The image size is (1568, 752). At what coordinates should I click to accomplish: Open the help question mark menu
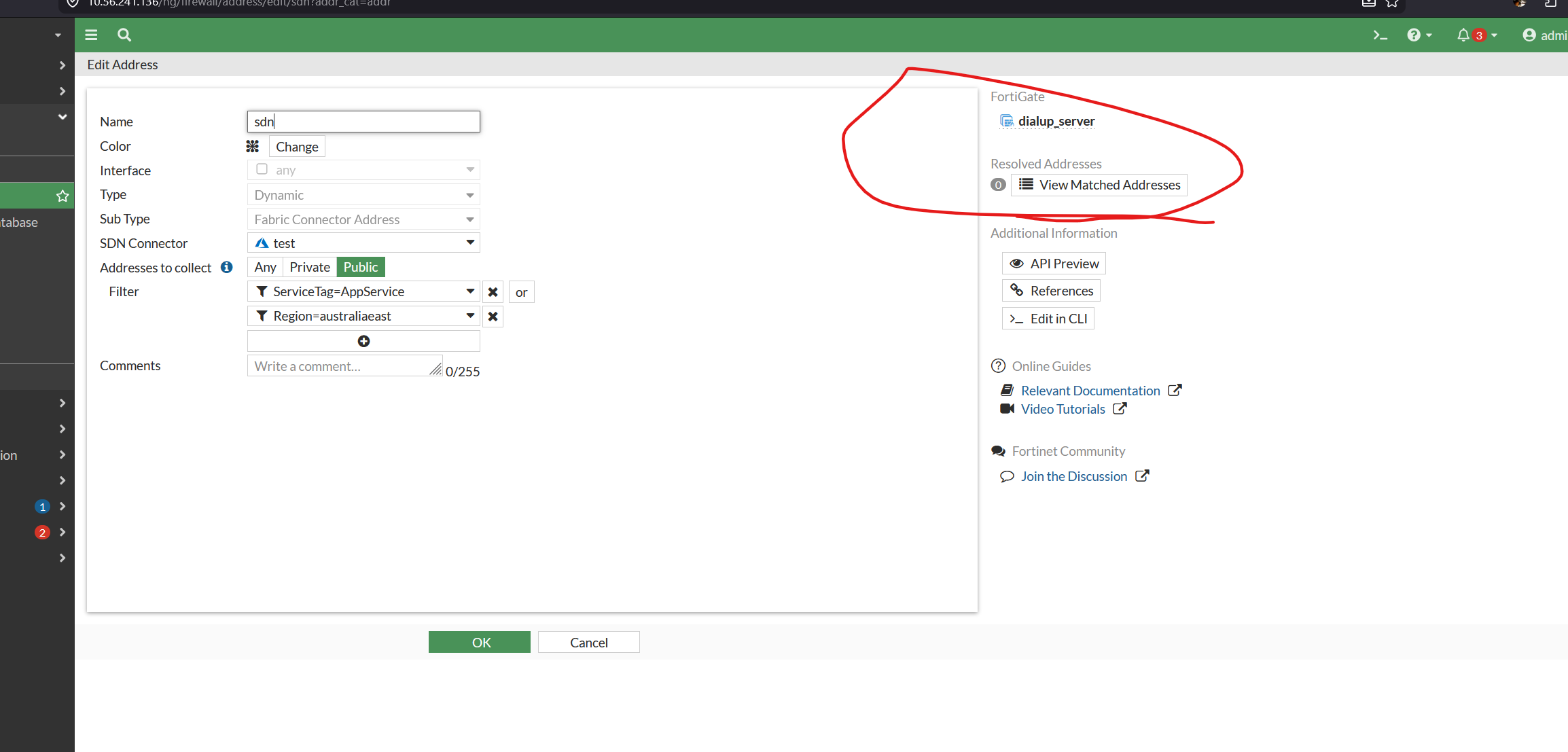tap(1419, 35)
